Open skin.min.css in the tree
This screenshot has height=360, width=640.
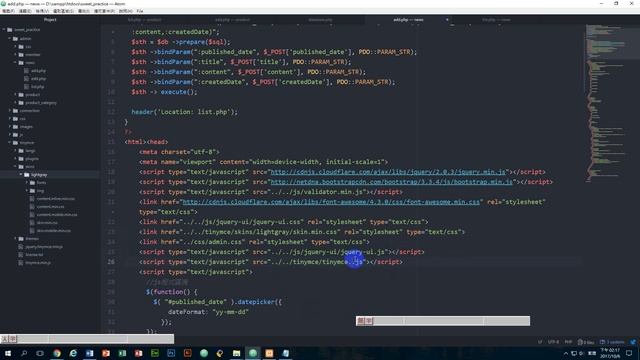(47, 223)
